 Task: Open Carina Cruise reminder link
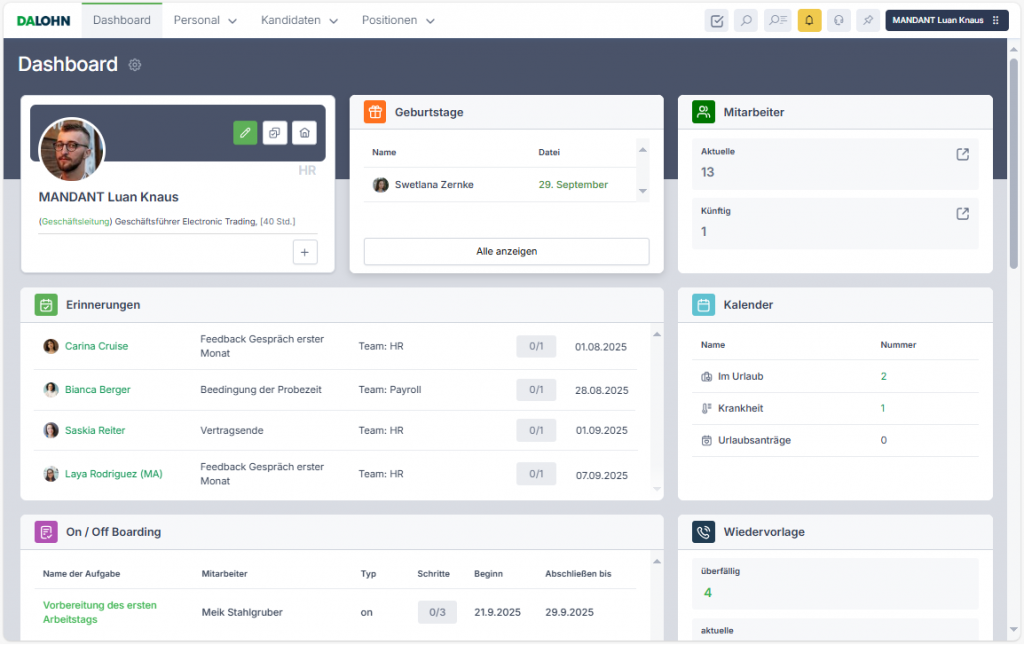[96, 346]
